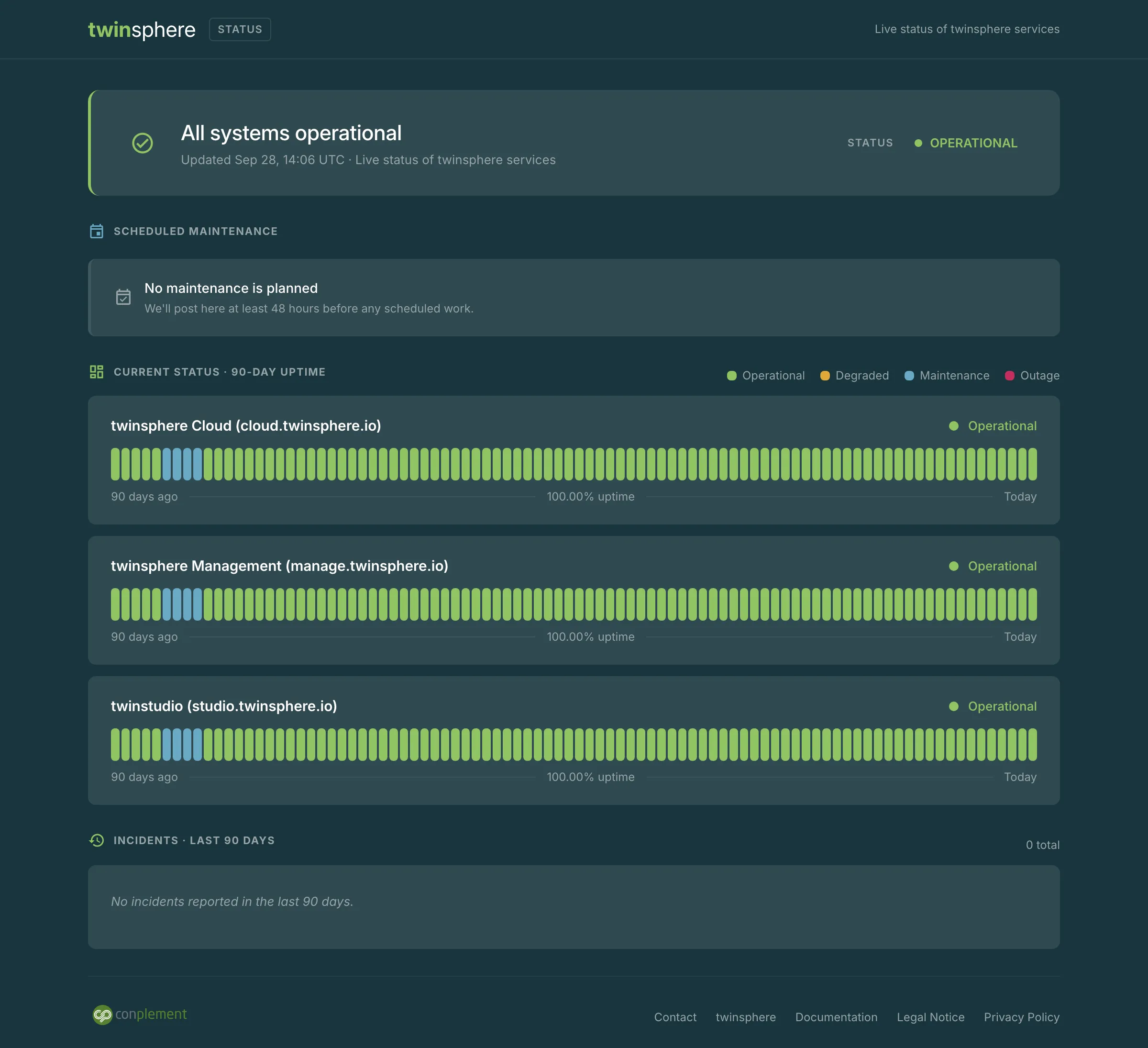Viewport: 1148px width, 1048px height.
Task: Click last uptime bar in twinsphere Cloud row
Action: 1032,464
